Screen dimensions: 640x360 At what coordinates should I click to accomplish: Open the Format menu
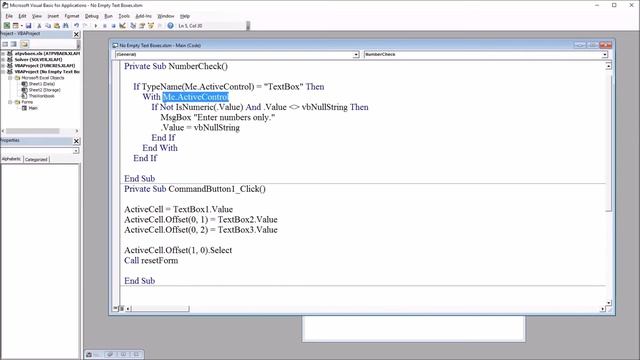tap(72, 16)
